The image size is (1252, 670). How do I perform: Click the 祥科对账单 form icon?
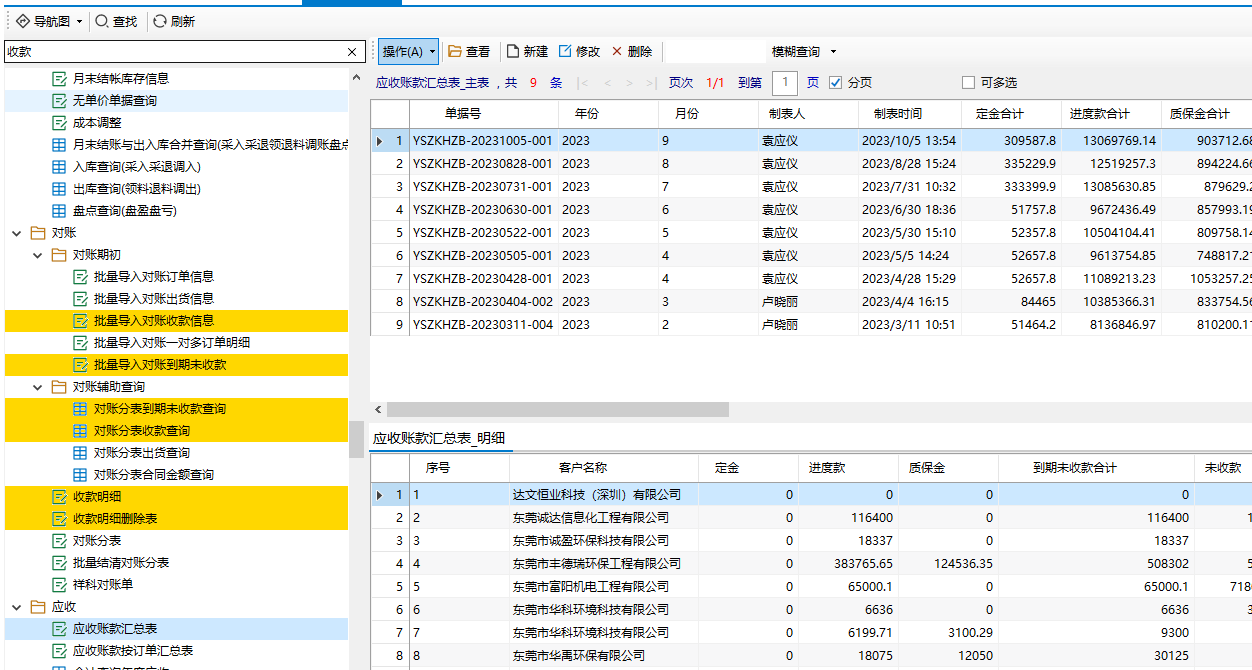coord(59,585)
